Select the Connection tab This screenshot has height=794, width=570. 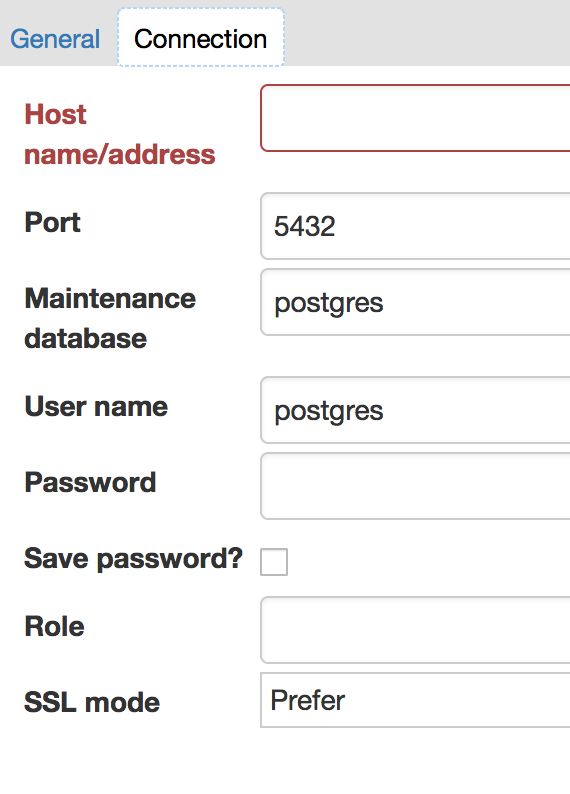pos(201,37)
